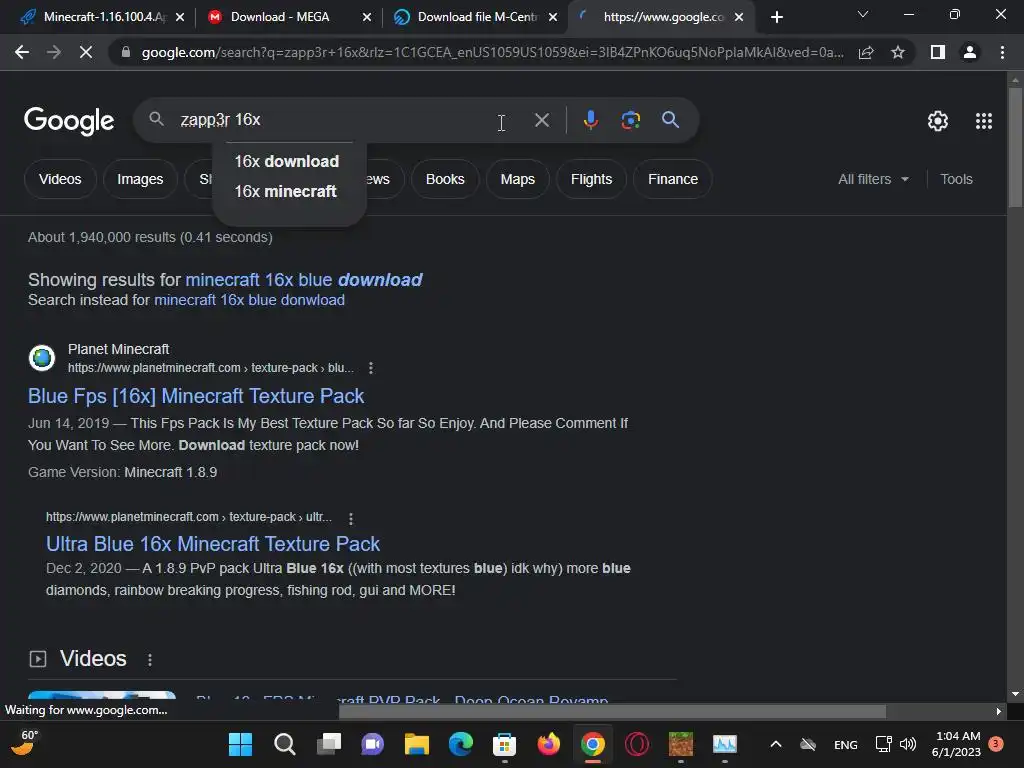Share this page icon in address bar
Viewport: 1024px width, 768px height.
(x=866, y=52)
